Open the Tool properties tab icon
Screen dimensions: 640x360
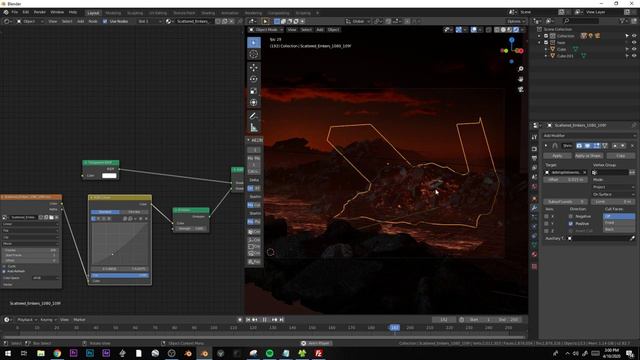point(534,138)
